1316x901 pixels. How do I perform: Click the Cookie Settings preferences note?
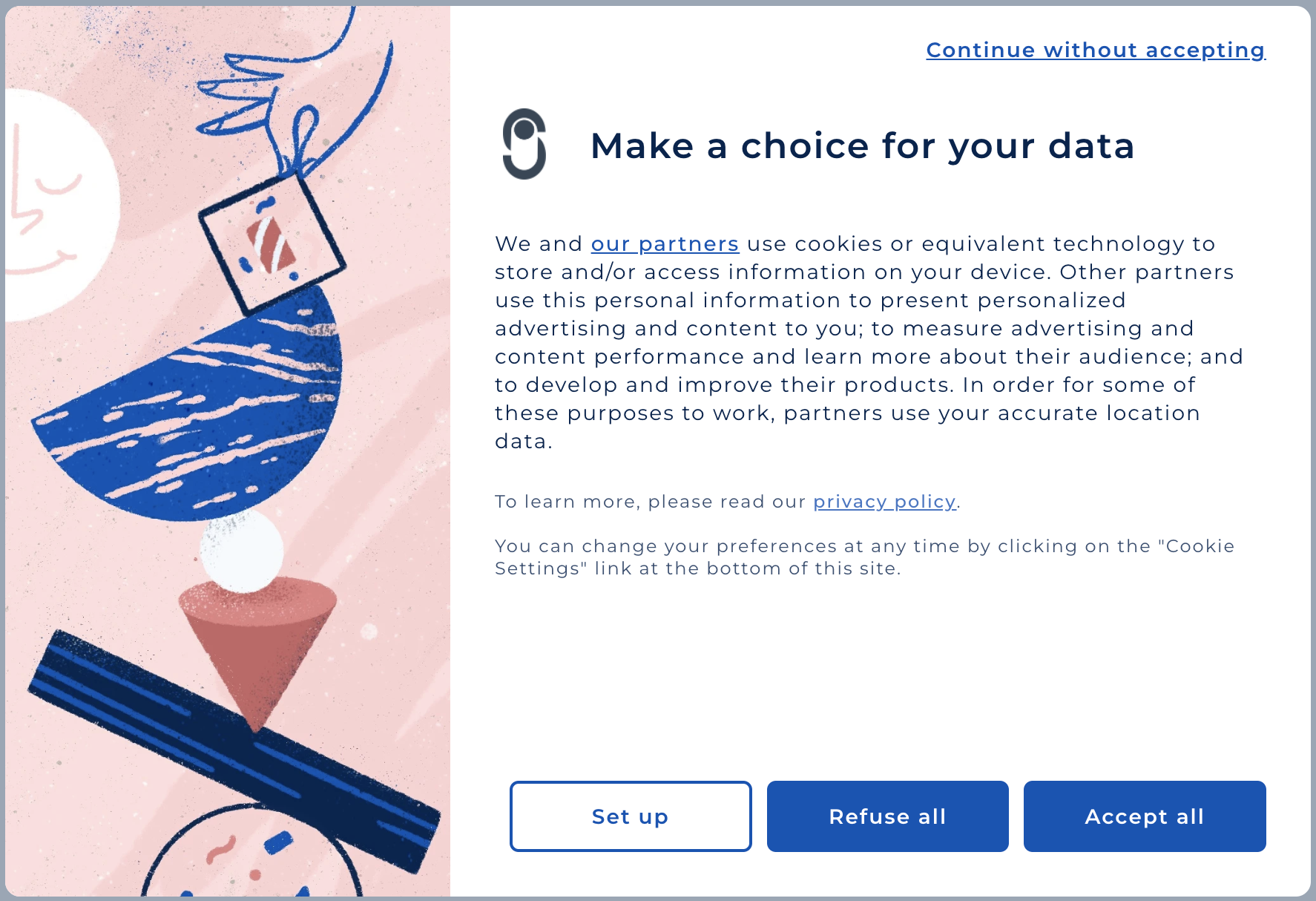864,557
